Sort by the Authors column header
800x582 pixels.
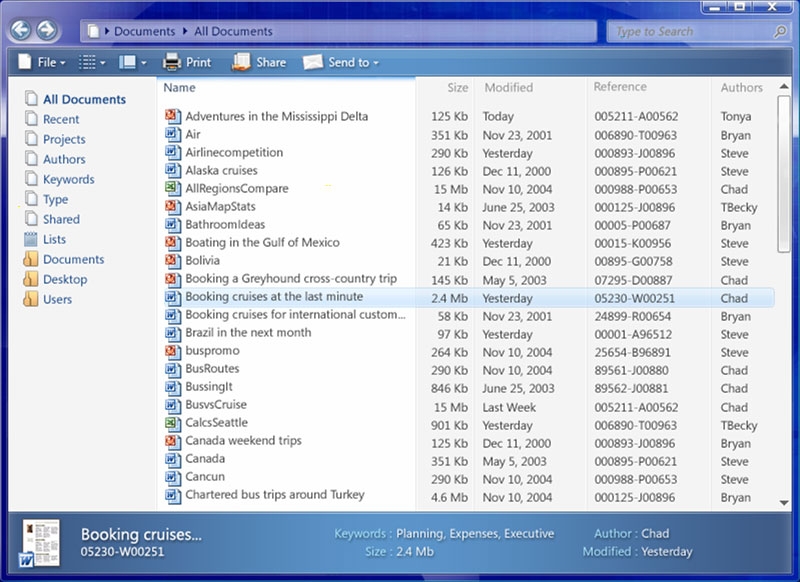[741, 88]
